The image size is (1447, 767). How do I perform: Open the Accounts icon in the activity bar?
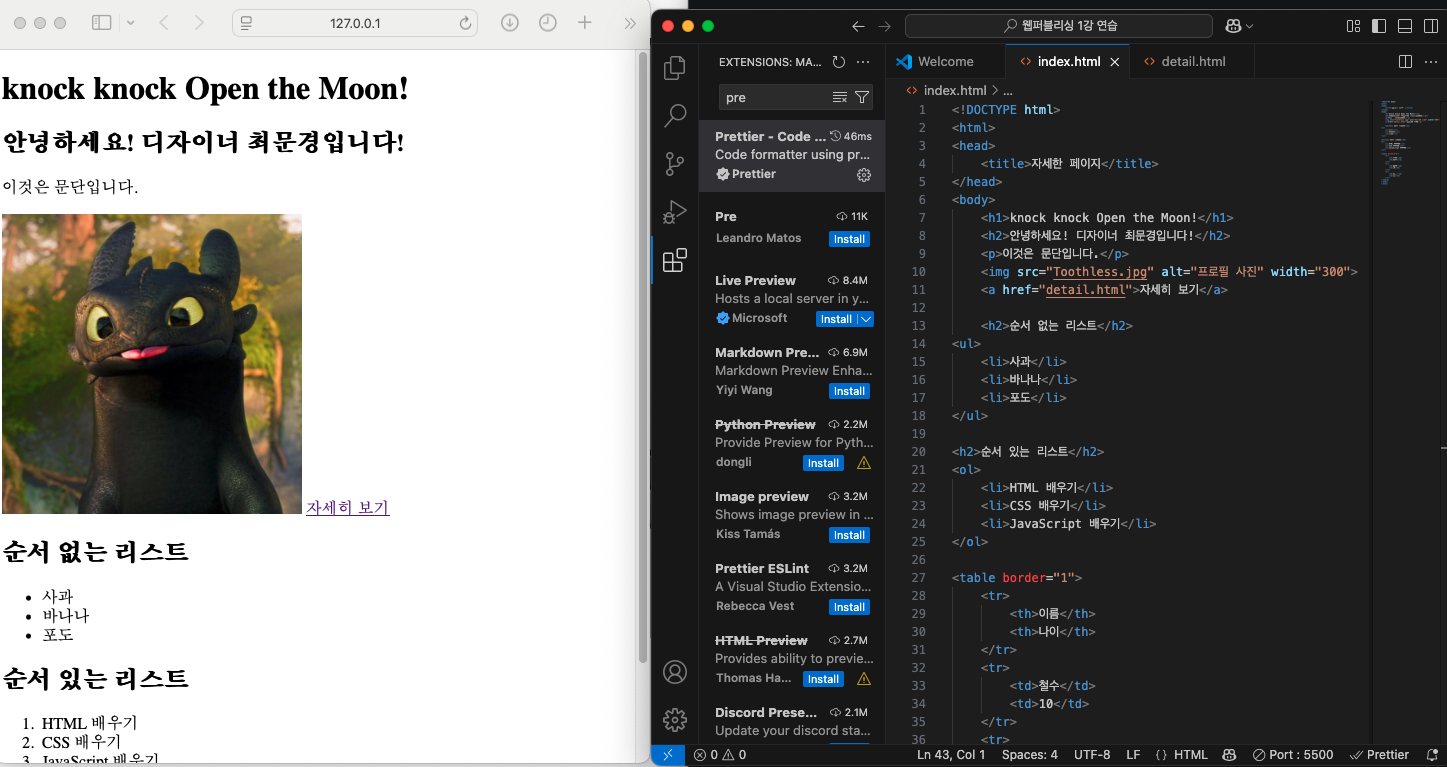click(675, 672)
